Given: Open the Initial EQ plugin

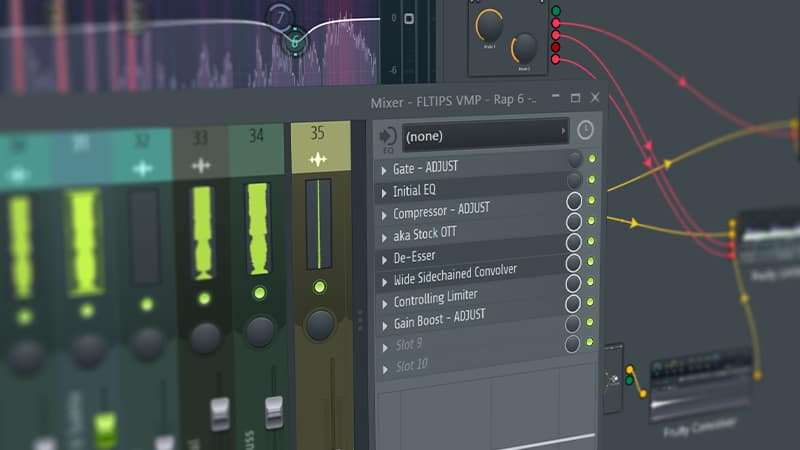Looking at the screenshot, I should [x=414, y=191].
